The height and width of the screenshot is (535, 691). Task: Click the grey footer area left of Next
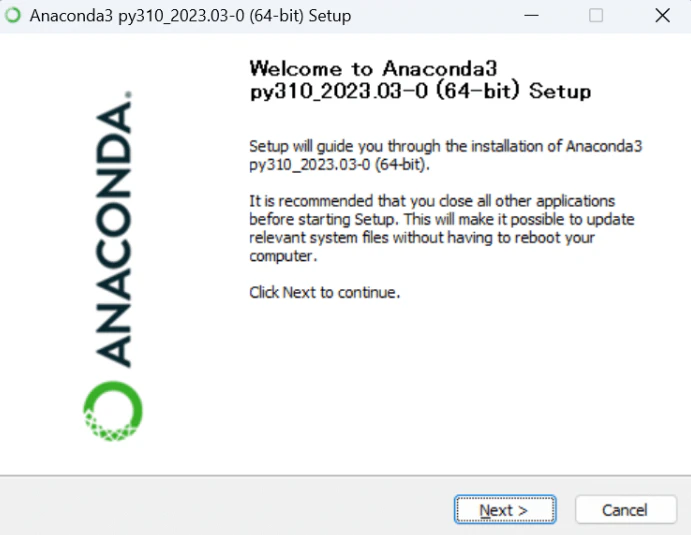pos(225,507)
